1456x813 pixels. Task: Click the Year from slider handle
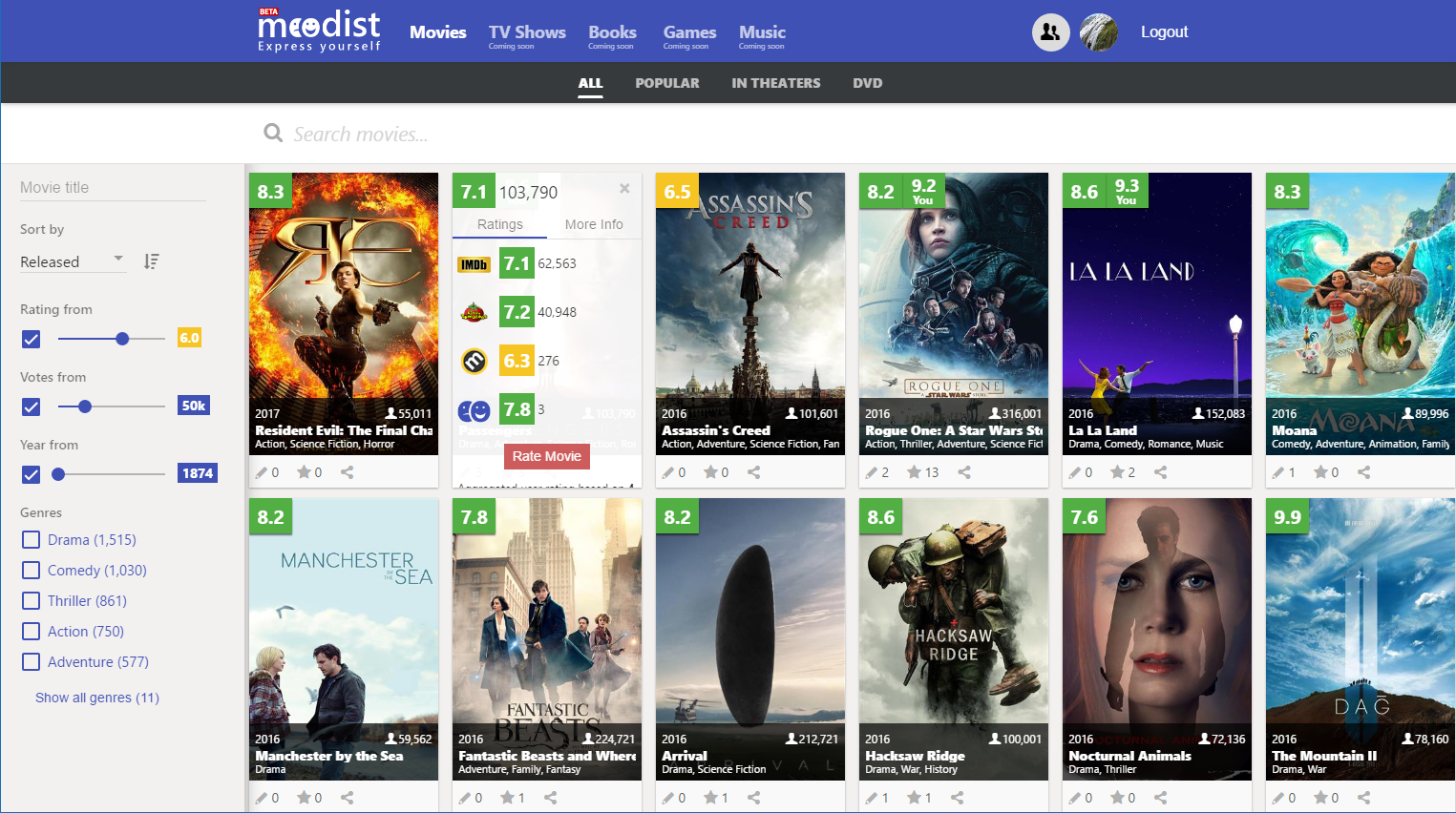[58, 474]
